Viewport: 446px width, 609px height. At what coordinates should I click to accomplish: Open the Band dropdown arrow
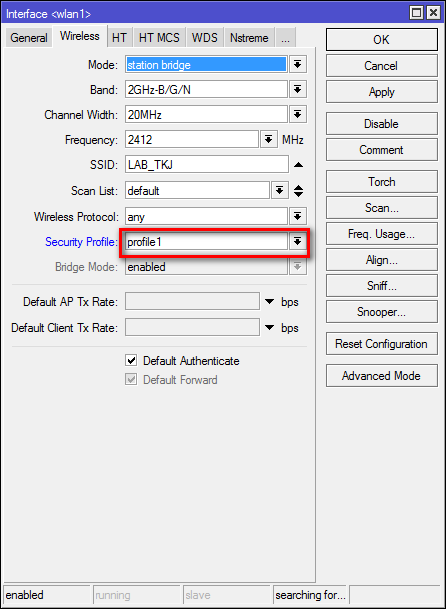tap(298, 90)
